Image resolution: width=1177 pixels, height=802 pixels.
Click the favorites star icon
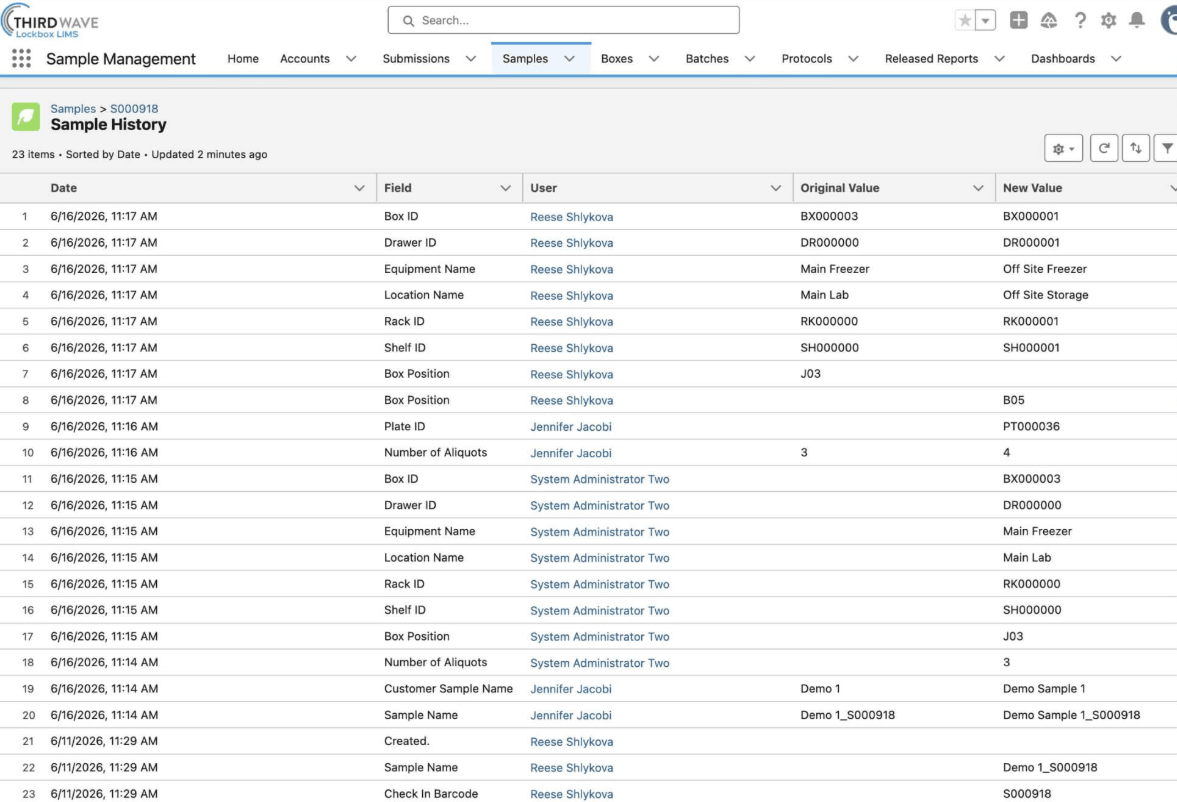coord(965,20)
